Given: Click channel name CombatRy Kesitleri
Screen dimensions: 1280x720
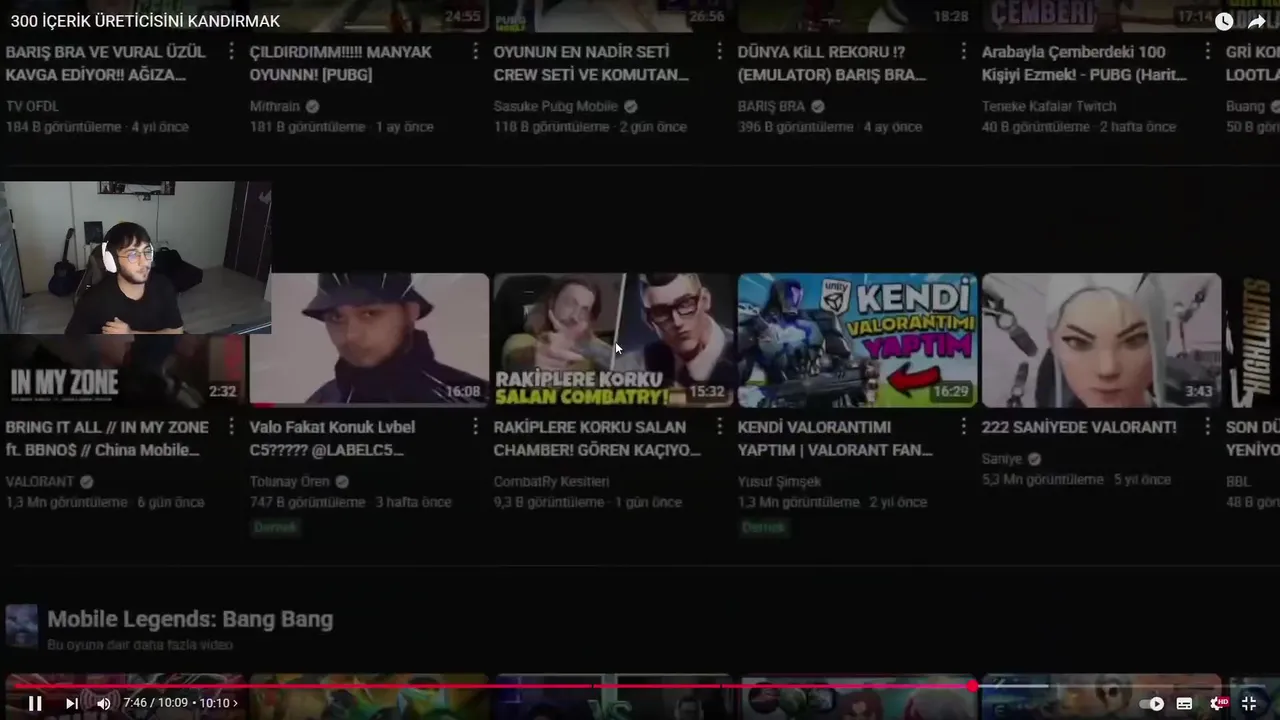Looking at the screenshot, I should (x=551, y=481).
